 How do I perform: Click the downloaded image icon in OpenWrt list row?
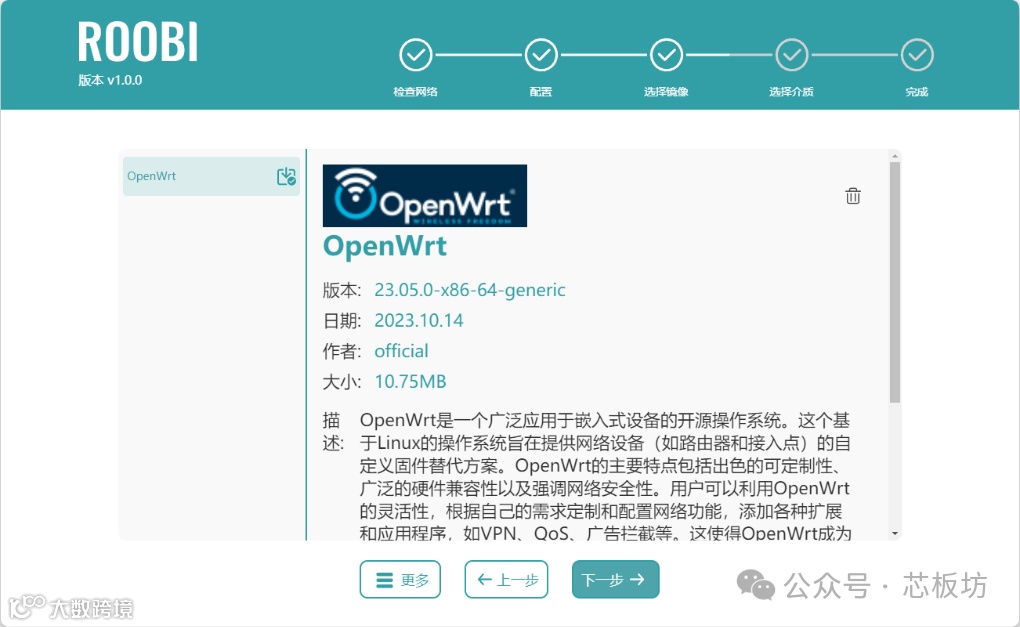click(x=286, y=176)
